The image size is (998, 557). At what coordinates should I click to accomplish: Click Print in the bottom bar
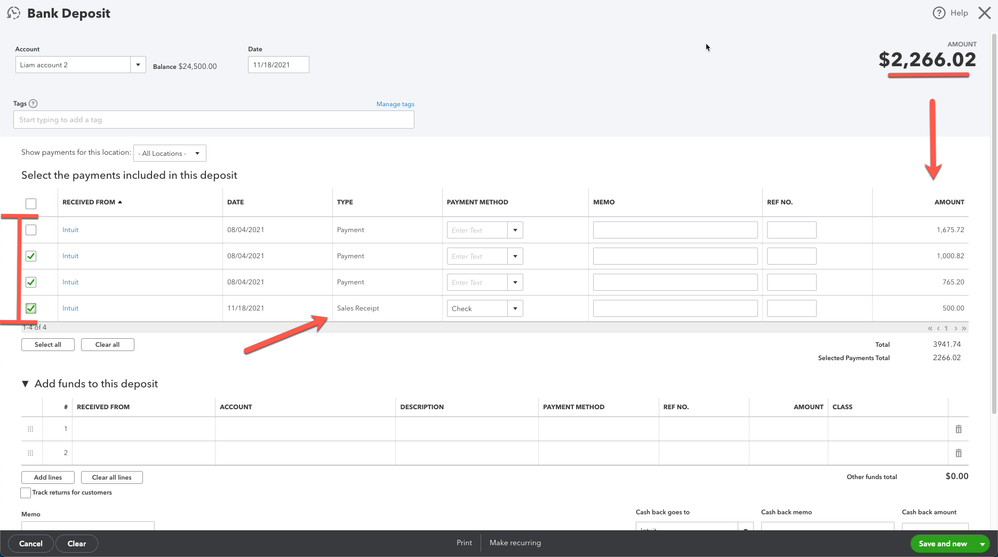tap(464, 543)
